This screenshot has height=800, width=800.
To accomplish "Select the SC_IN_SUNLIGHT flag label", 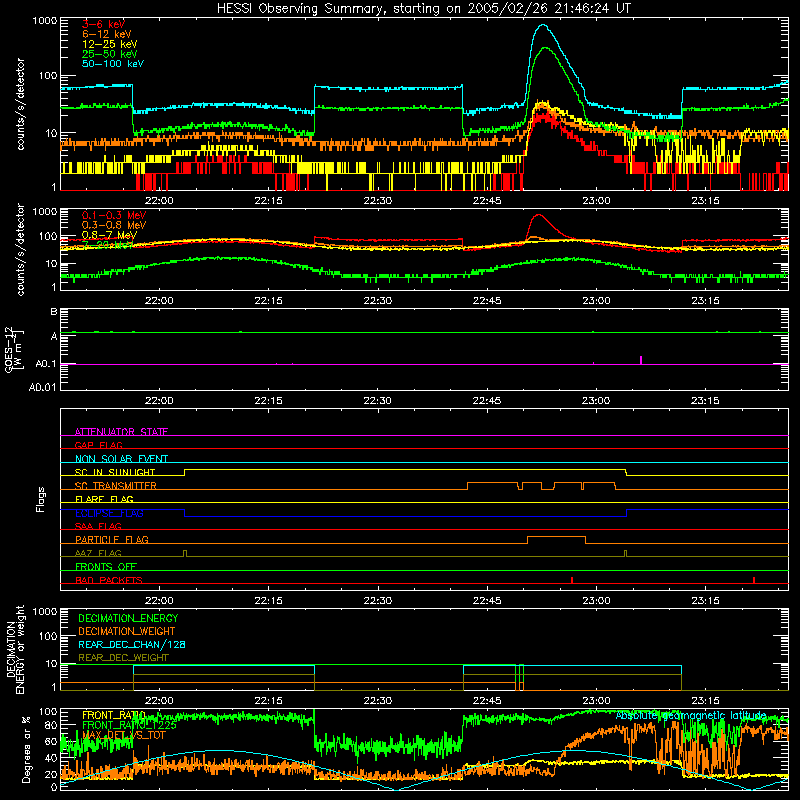I will [x=115, y=472].
